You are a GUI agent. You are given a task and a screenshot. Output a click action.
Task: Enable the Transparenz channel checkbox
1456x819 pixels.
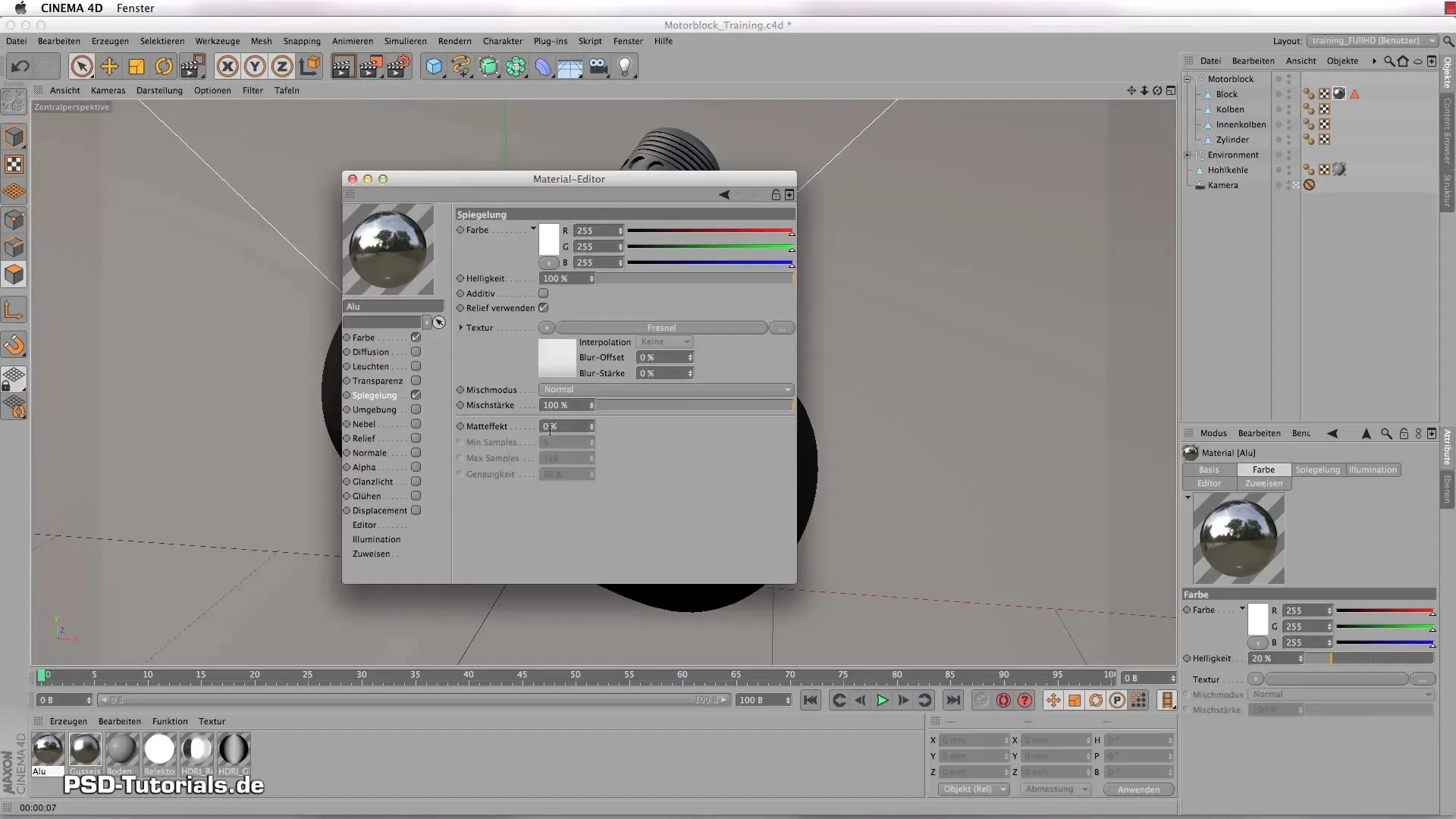[x=416, y=381]
